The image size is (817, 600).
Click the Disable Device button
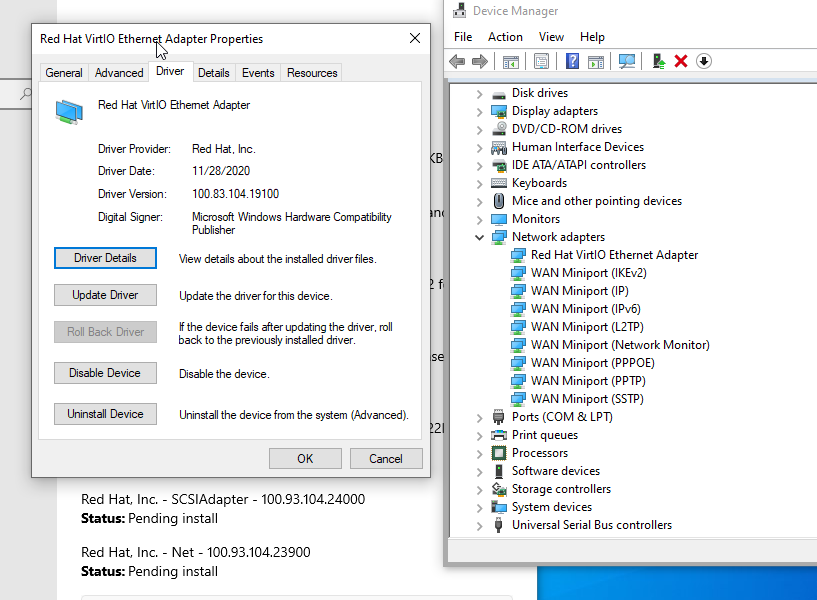tap(105, 373)
